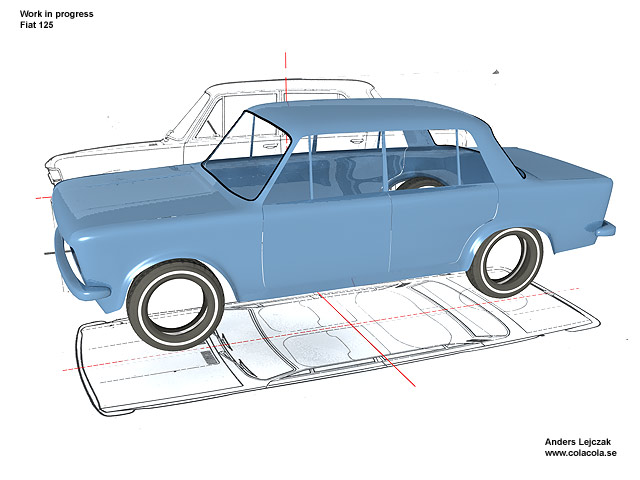Click the blue car's front wheel
Image resolution: width=640 pixels, height=480 pixels.
(x=176, y=305)
